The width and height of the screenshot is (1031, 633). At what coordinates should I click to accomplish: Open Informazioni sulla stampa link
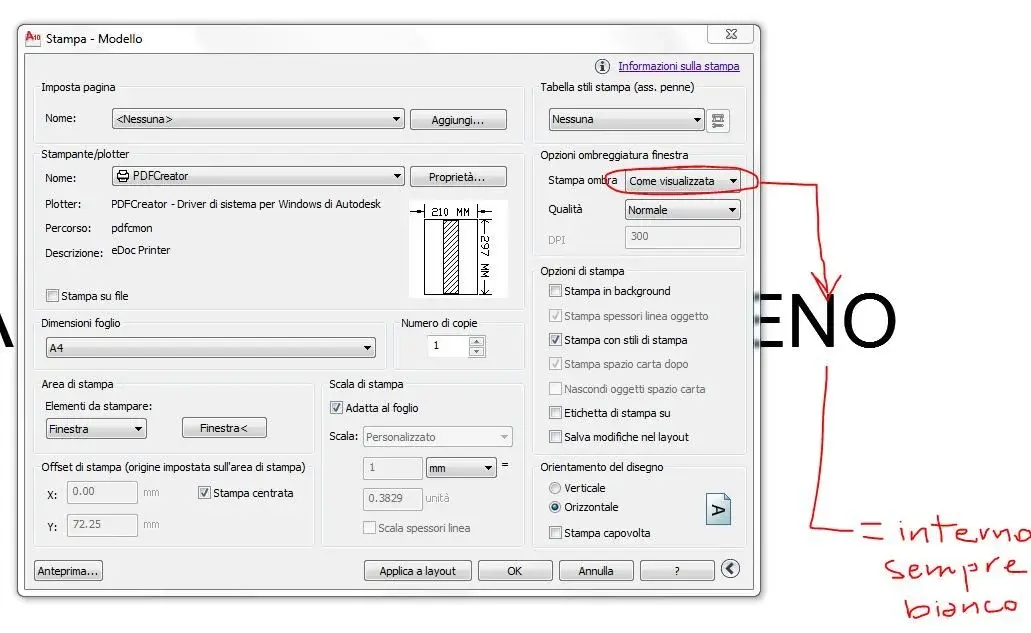[679, 66]
